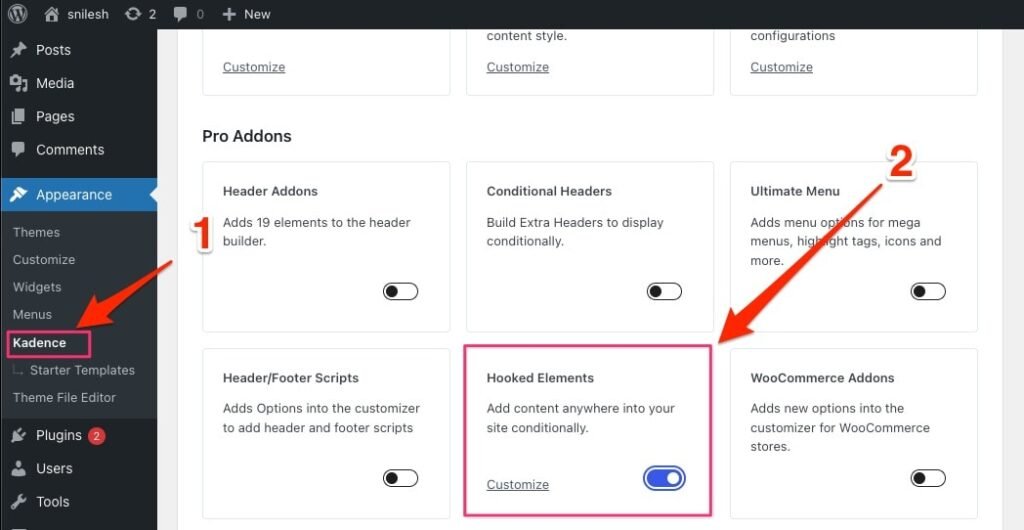
Task: Toggle the Ultimate Menu switch
Action: [x=928, y=291]
